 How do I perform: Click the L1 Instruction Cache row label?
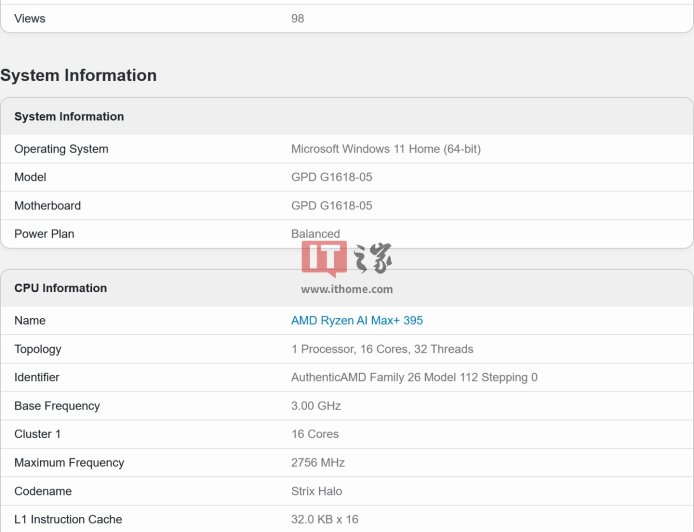click(68, 520)
